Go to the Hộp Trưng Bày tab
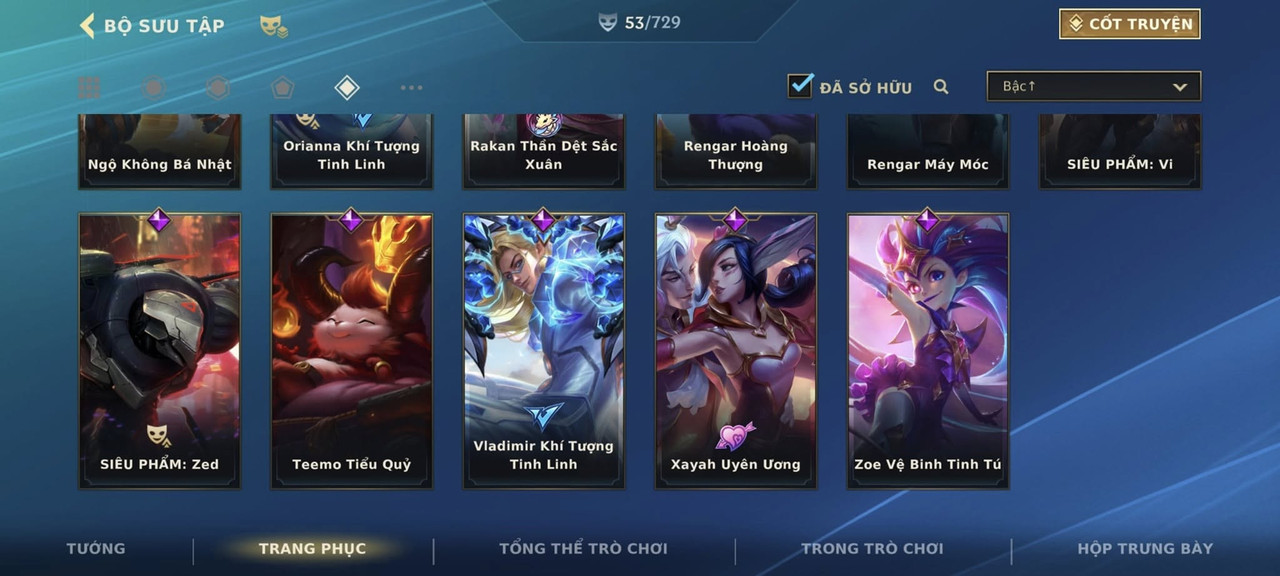Viewport: 1280px width, 576px height. click(1145, 548)
